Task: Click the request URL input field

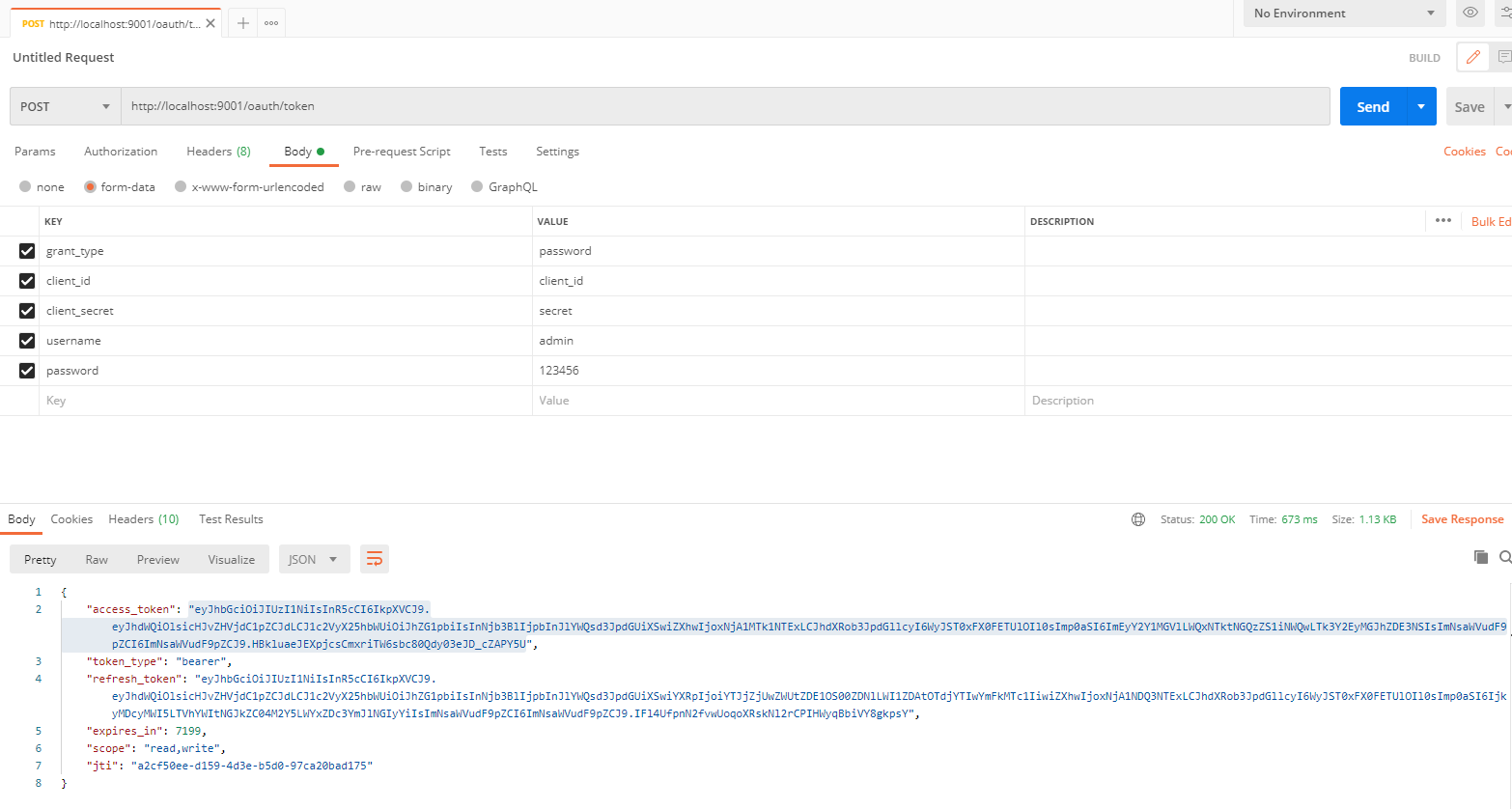Action: coord(725,106)
